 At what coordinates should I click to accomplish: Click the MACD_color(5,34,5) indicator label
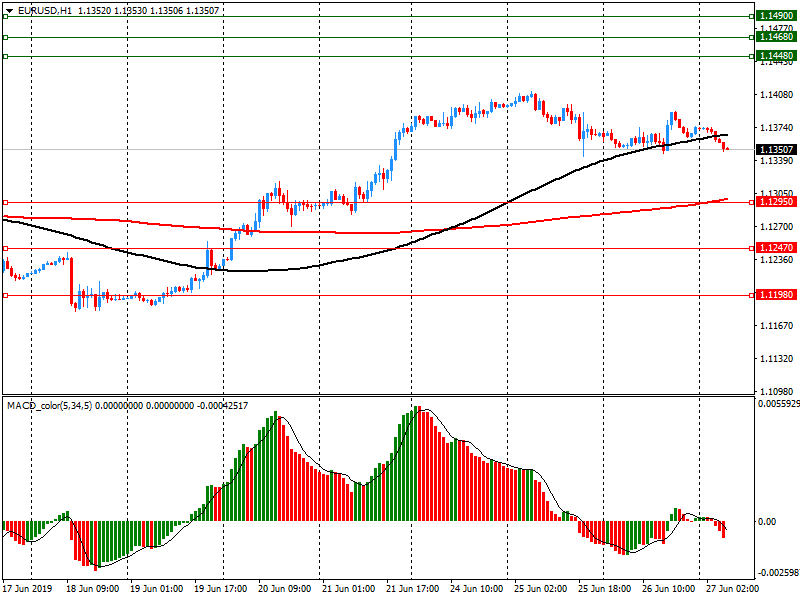(49, 406)
